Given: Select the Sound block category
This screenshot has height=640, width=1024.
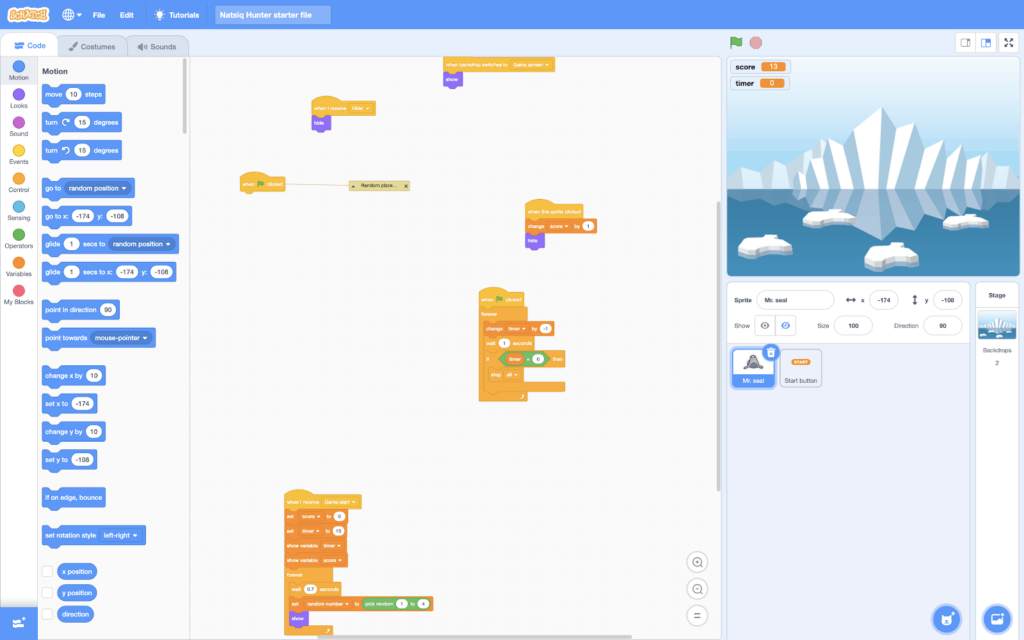Looking at the screenshot, I should [19, 127].
